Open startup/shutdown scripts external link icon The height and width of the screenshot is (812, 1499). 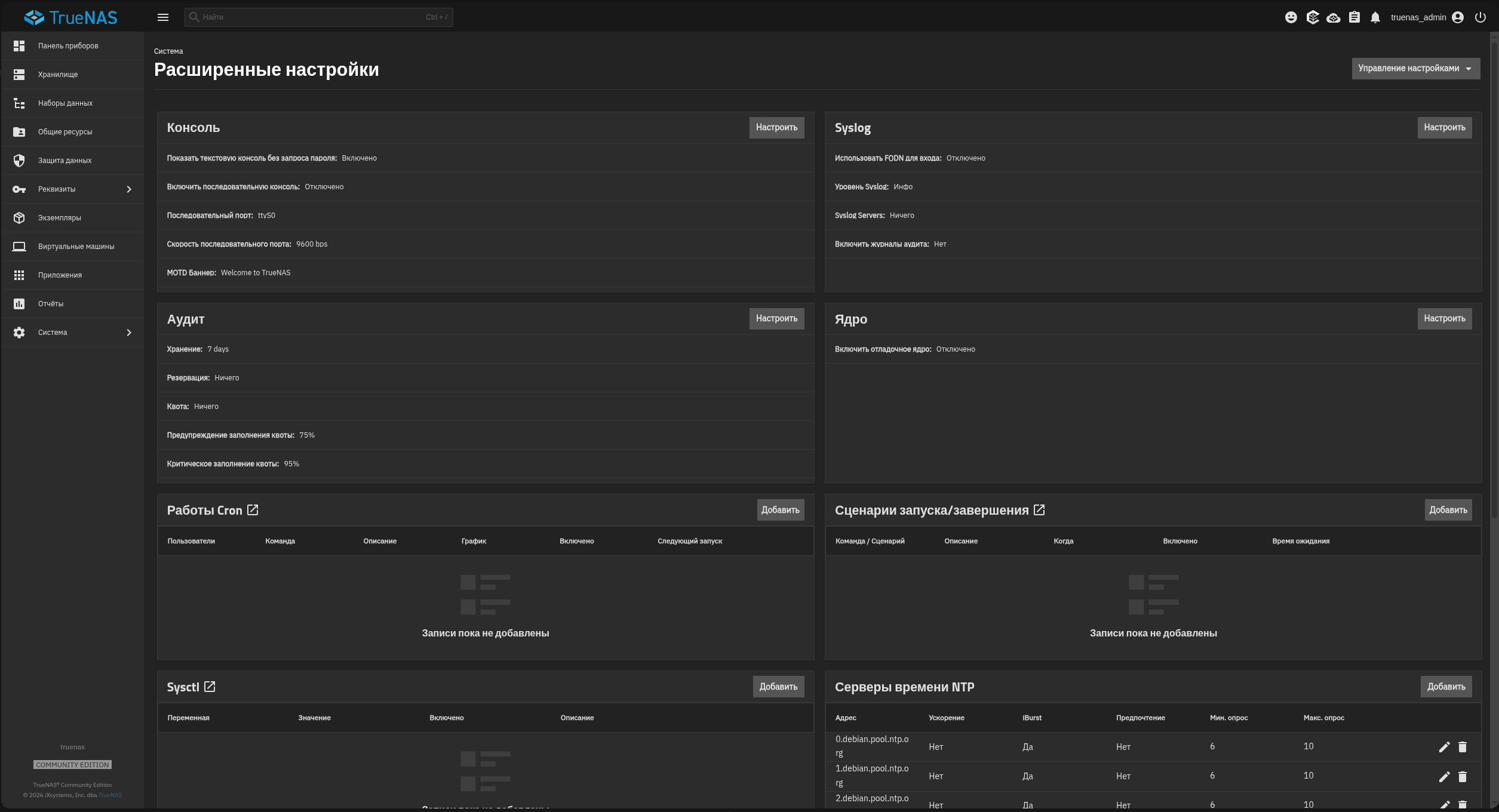pos(1039,510)
